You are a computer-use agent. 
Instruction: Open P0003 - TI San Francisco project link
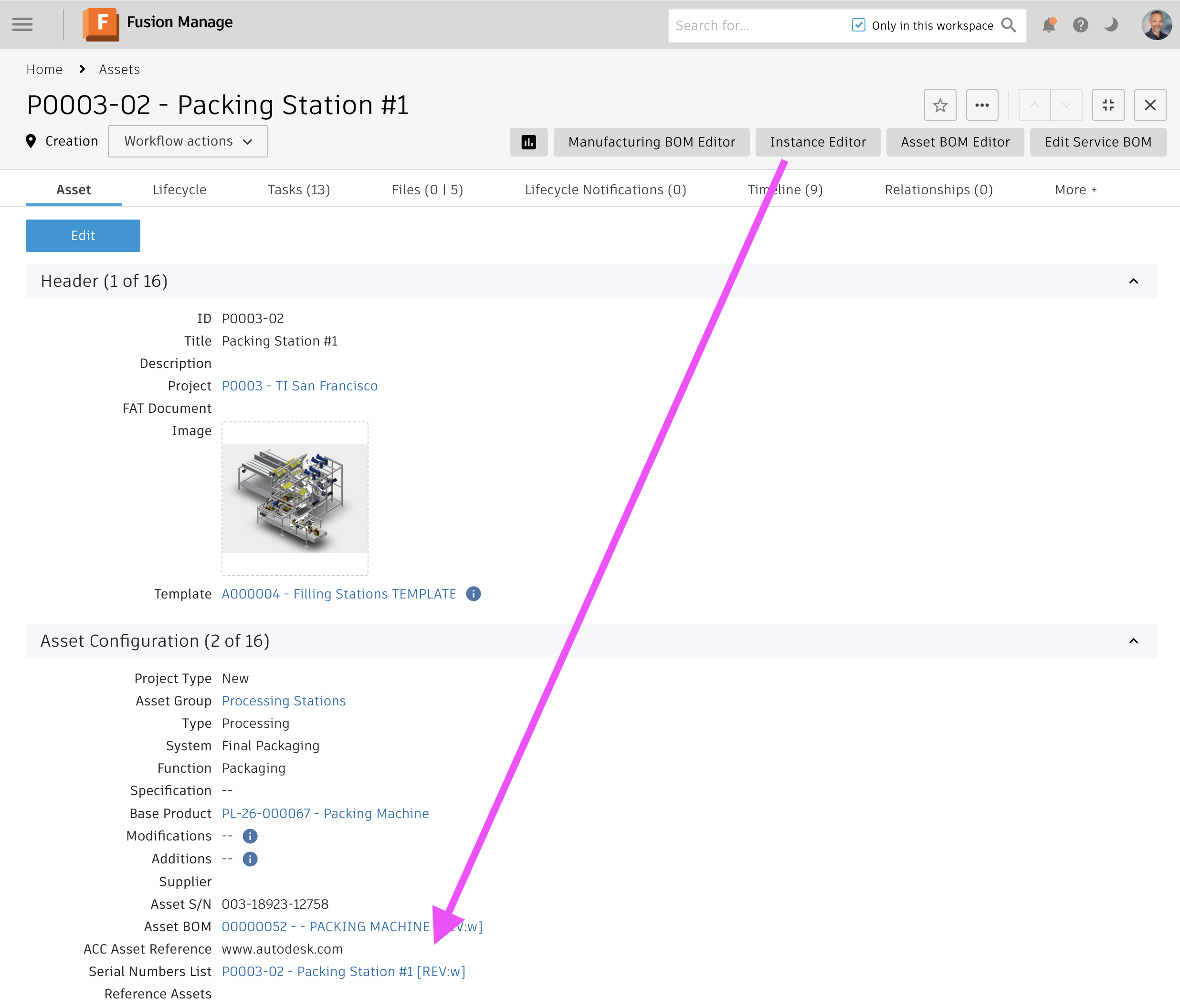tap(300, 386)
